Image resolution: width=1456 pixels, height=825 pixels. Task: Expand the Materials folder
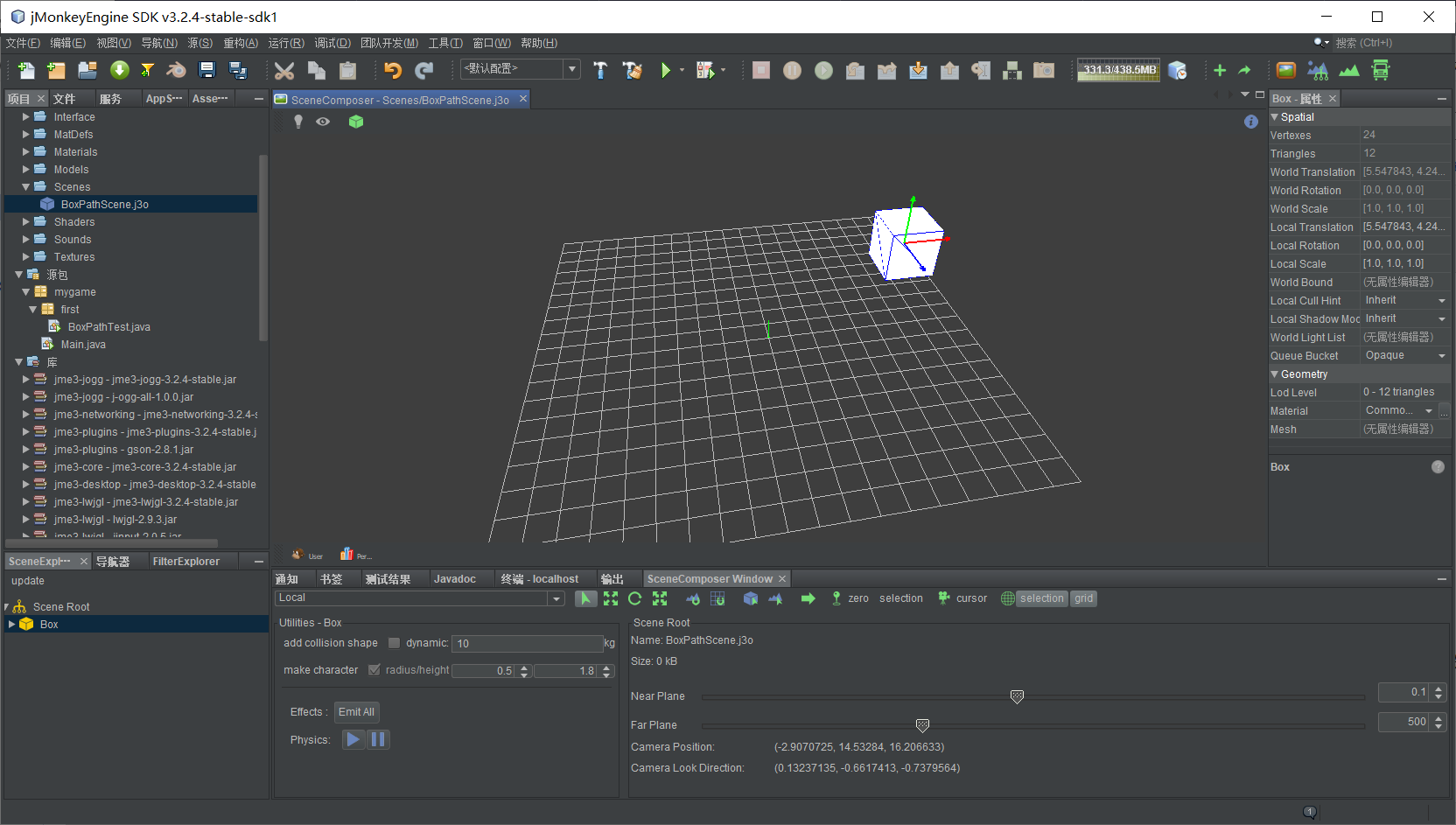[26, 152]
